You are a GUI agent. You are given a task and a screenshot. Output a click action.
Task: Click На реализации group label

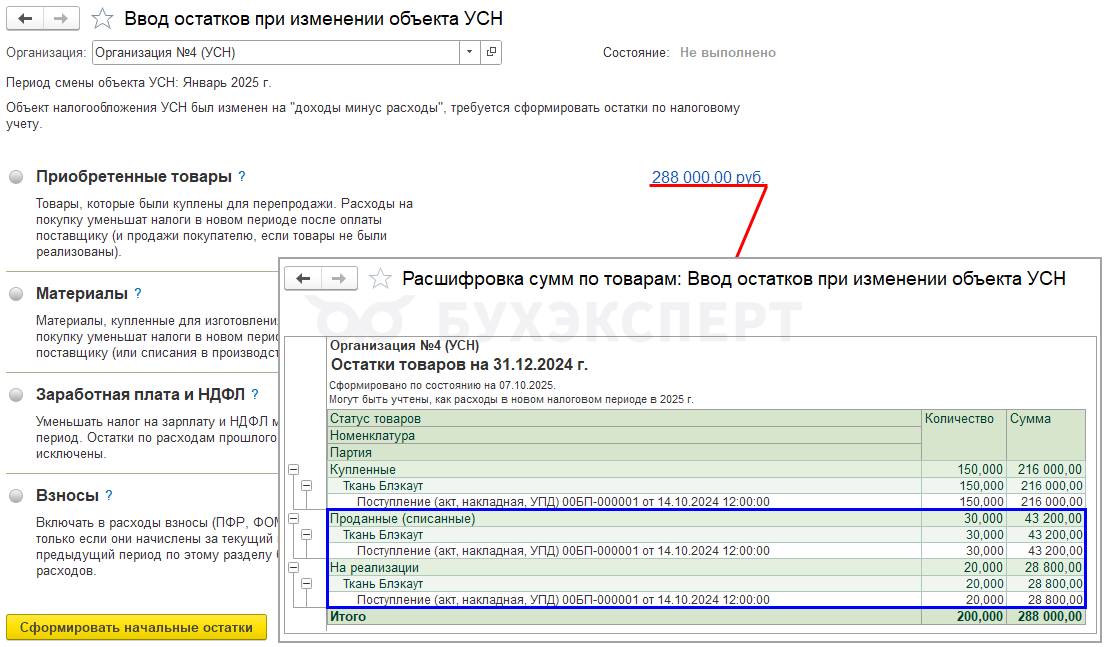(x=374, y=567)
